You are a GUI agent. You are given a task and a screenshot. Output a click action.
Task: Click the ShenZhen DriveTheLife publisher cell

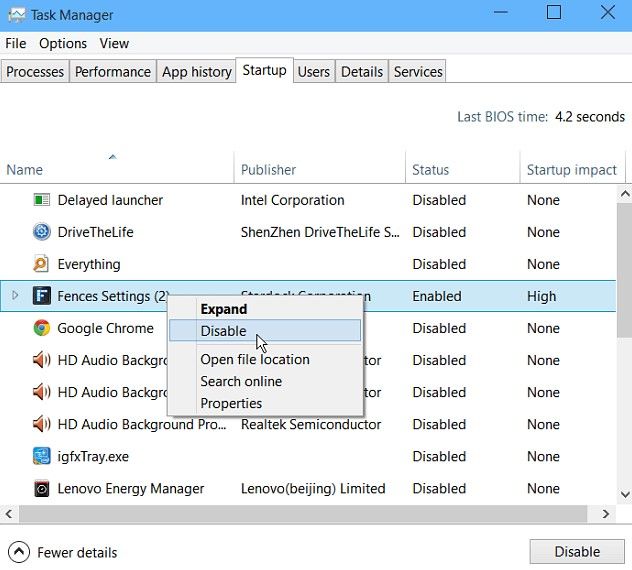tap(320, 232)
